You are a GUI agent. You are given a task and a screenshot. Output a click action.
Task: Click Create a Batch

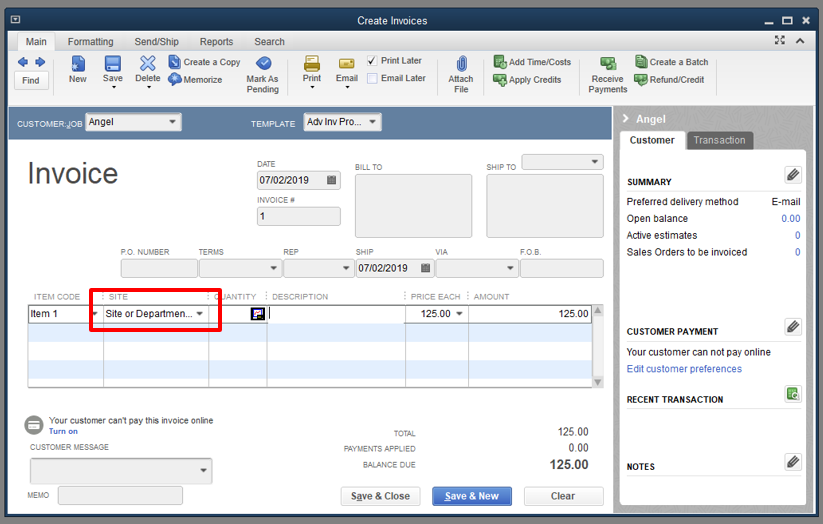(x=672, y=62)
